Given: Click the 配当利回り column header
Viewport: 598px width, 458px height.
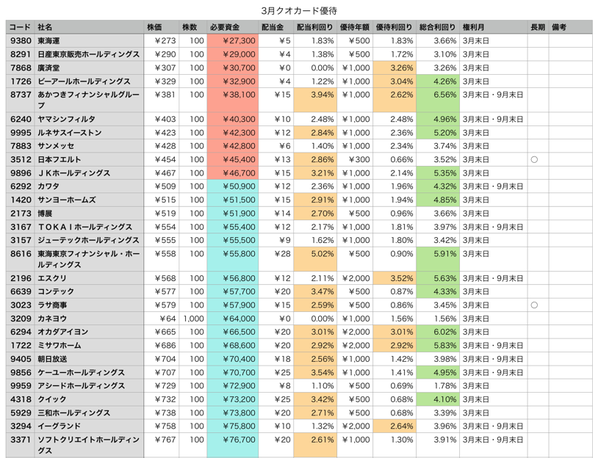Looking at the screenshot, I should coord(315,27).
